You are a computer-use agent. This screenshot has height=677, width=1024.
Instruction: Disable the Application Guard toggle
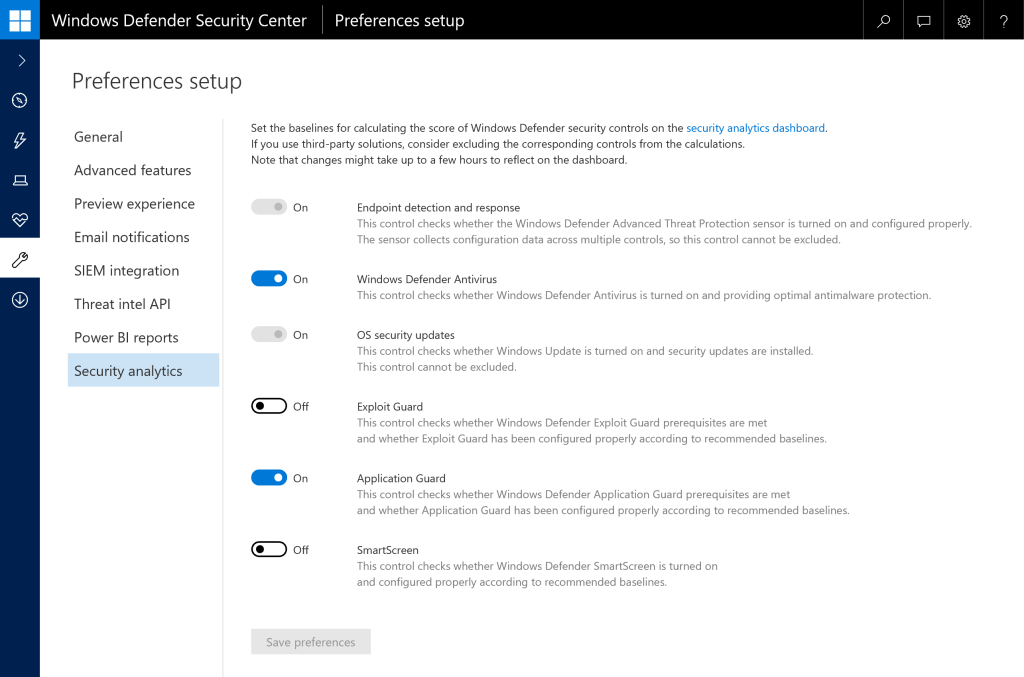pyautogui.click(x=269, y=478)
